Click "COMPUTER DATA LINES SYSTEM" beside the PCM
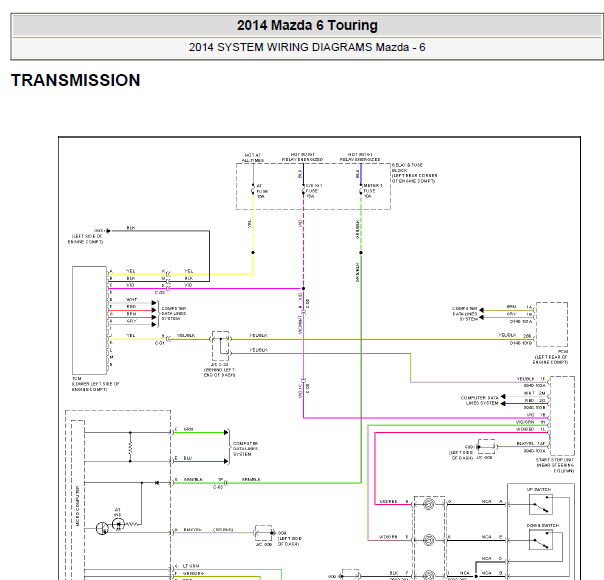This screenshot has height=580, width=604. tap(465, 314)
